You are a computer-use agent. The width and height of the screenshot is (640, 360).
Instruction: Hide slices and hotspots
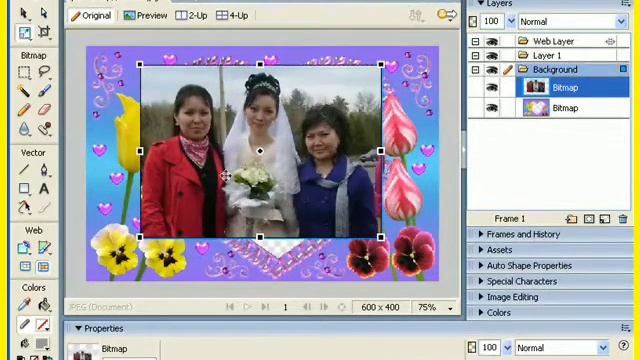(25, 267)
